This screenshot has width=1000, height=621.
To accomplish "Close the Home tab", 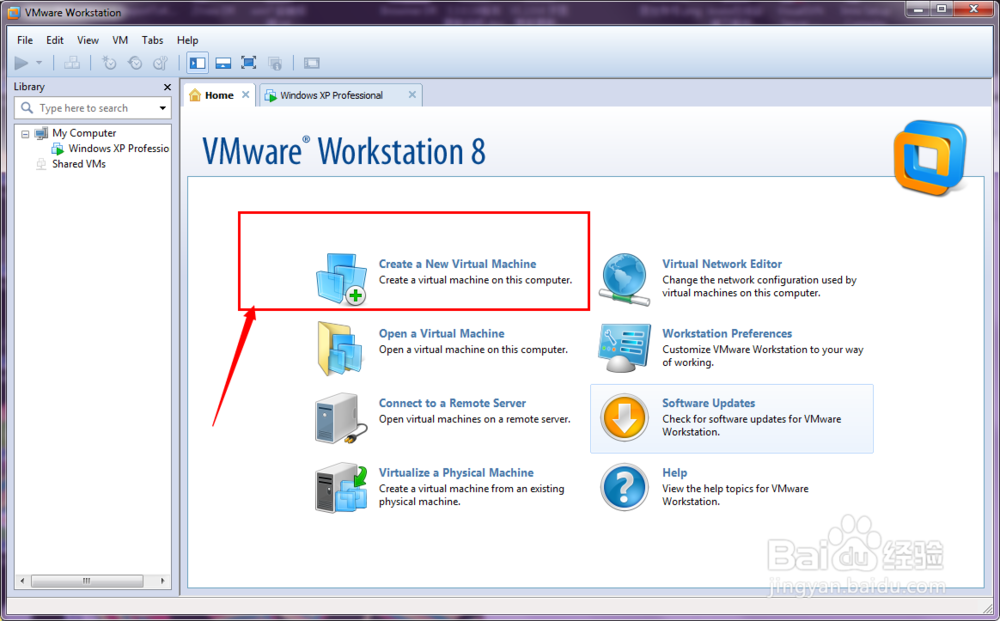I will [x=246, y=94].
